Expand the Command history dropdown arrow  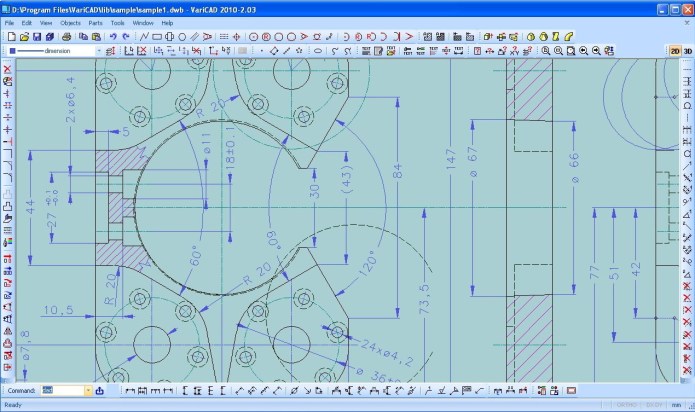pos(88,391)
